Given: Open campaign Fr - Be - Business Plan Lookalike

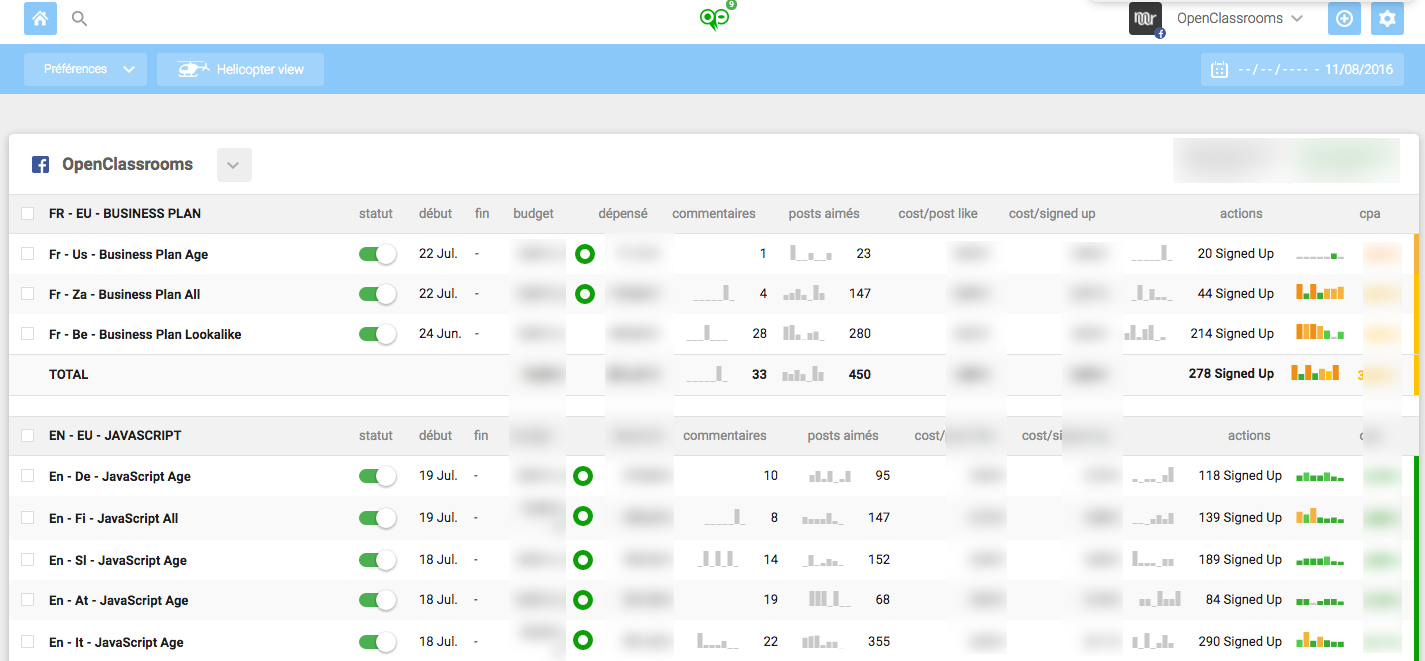Looking at the screenshot, I should tap(145, 334).
